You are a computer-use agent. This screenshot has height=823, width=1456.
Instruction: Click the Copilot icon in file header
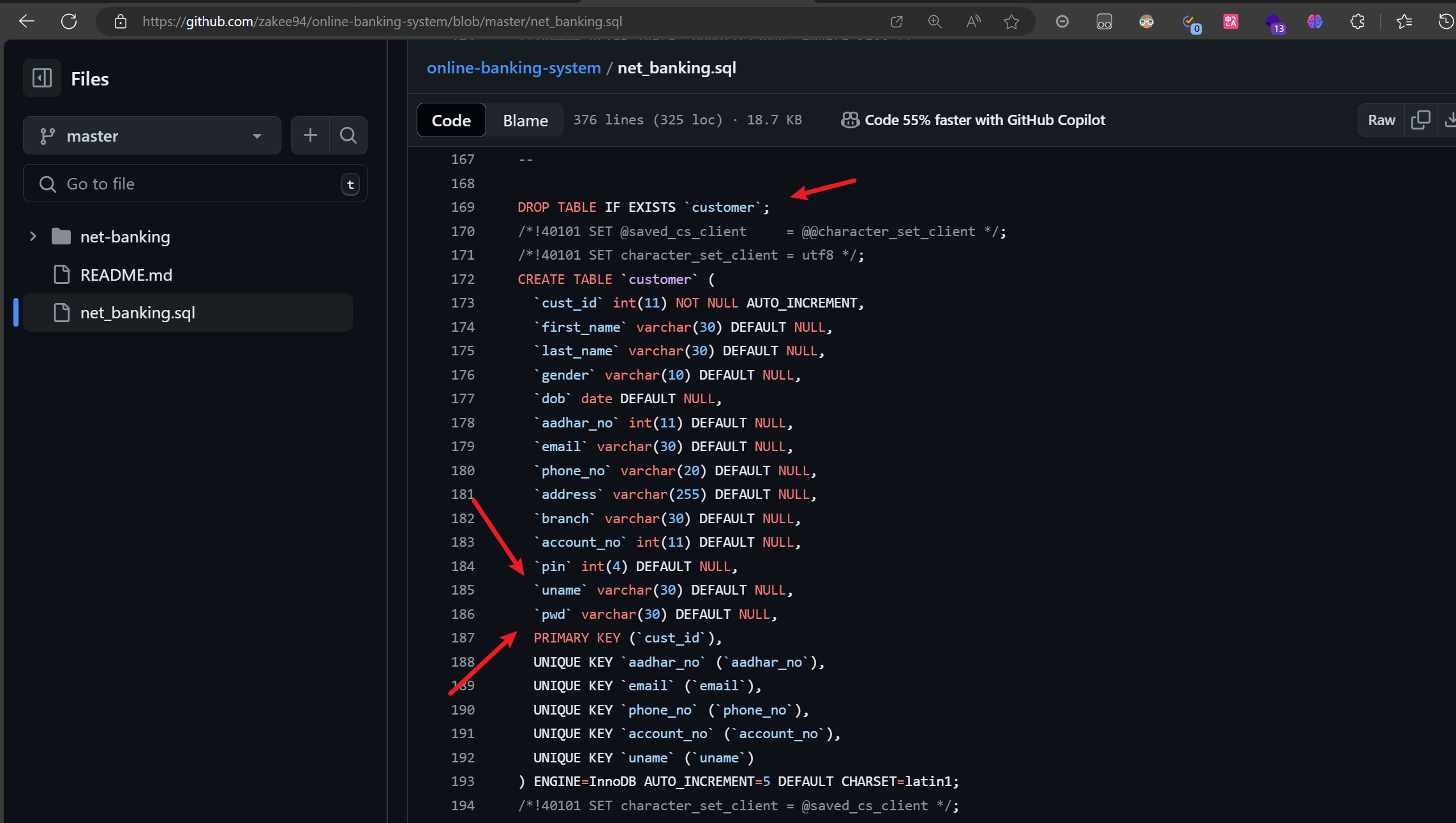click(850, 120)
